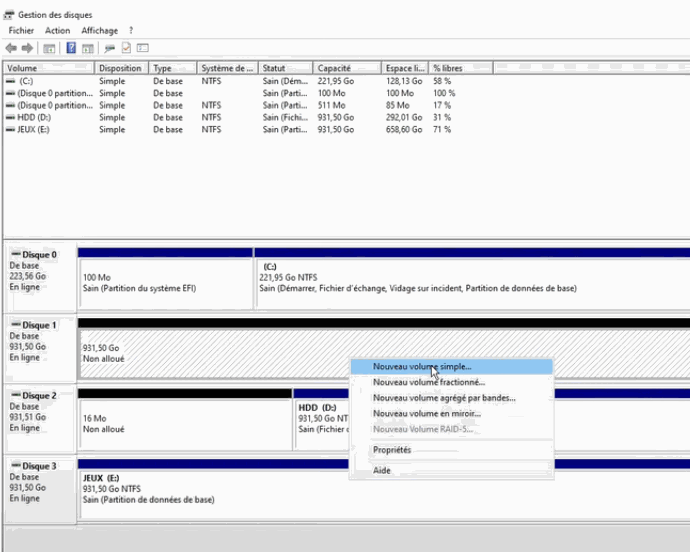This screenshot has width=690, height=552.
Task: Click the blue Help icon in toolbar
Action: pos(72,48)
